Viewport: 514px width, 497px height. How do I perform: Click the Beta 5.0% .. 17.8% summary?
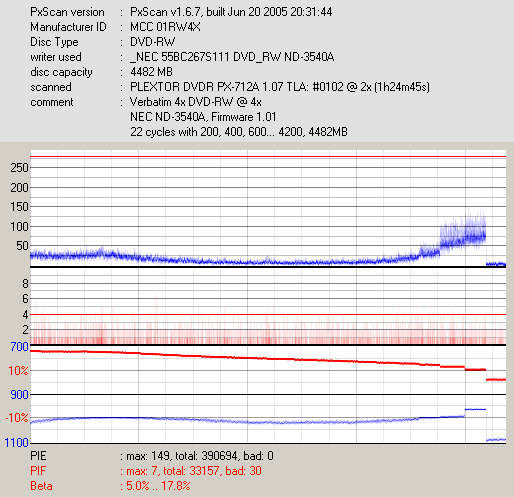[110, 486]
